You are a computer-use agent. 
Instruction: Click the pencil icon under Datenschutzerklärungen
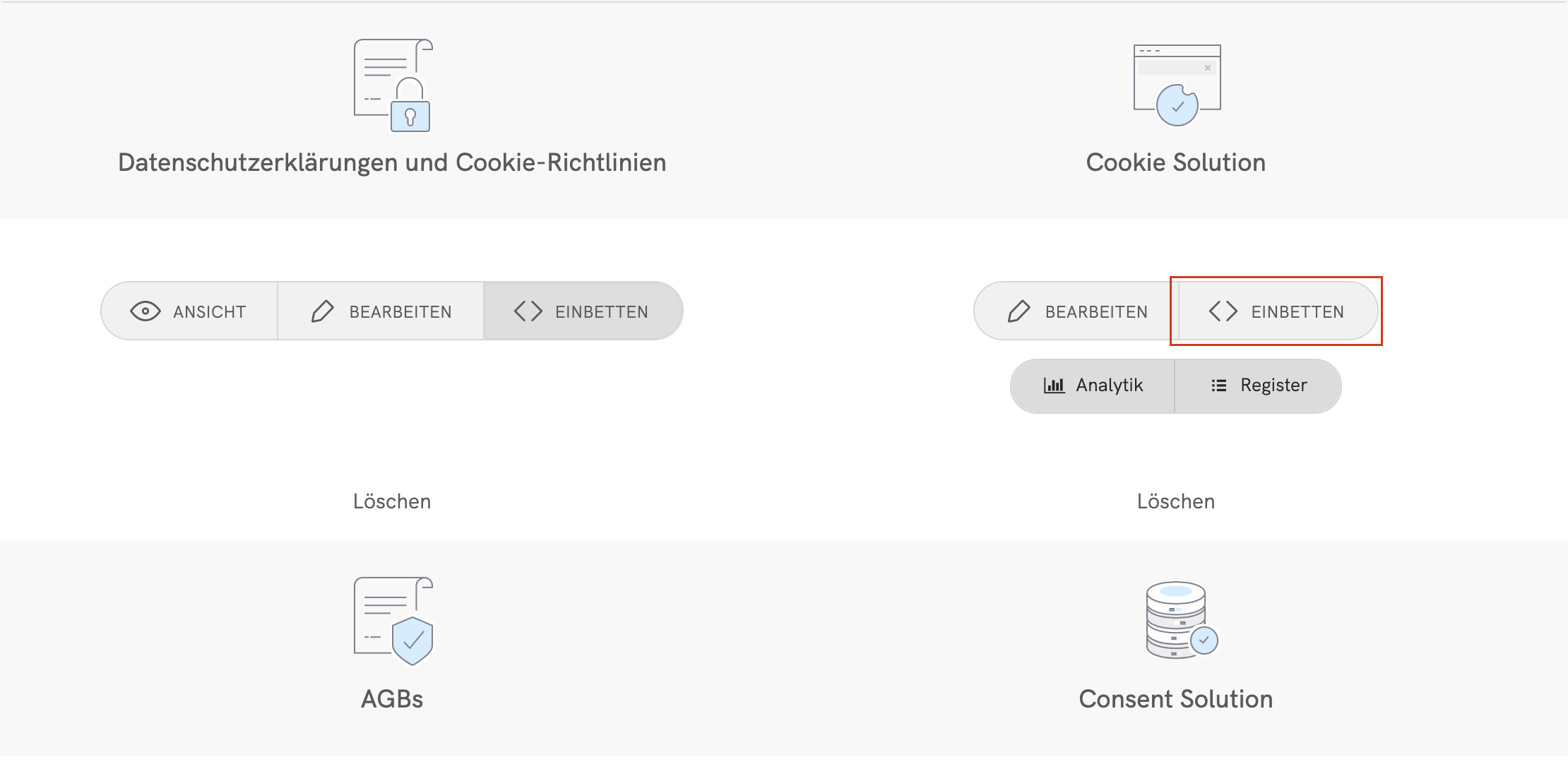click(322, 311)
